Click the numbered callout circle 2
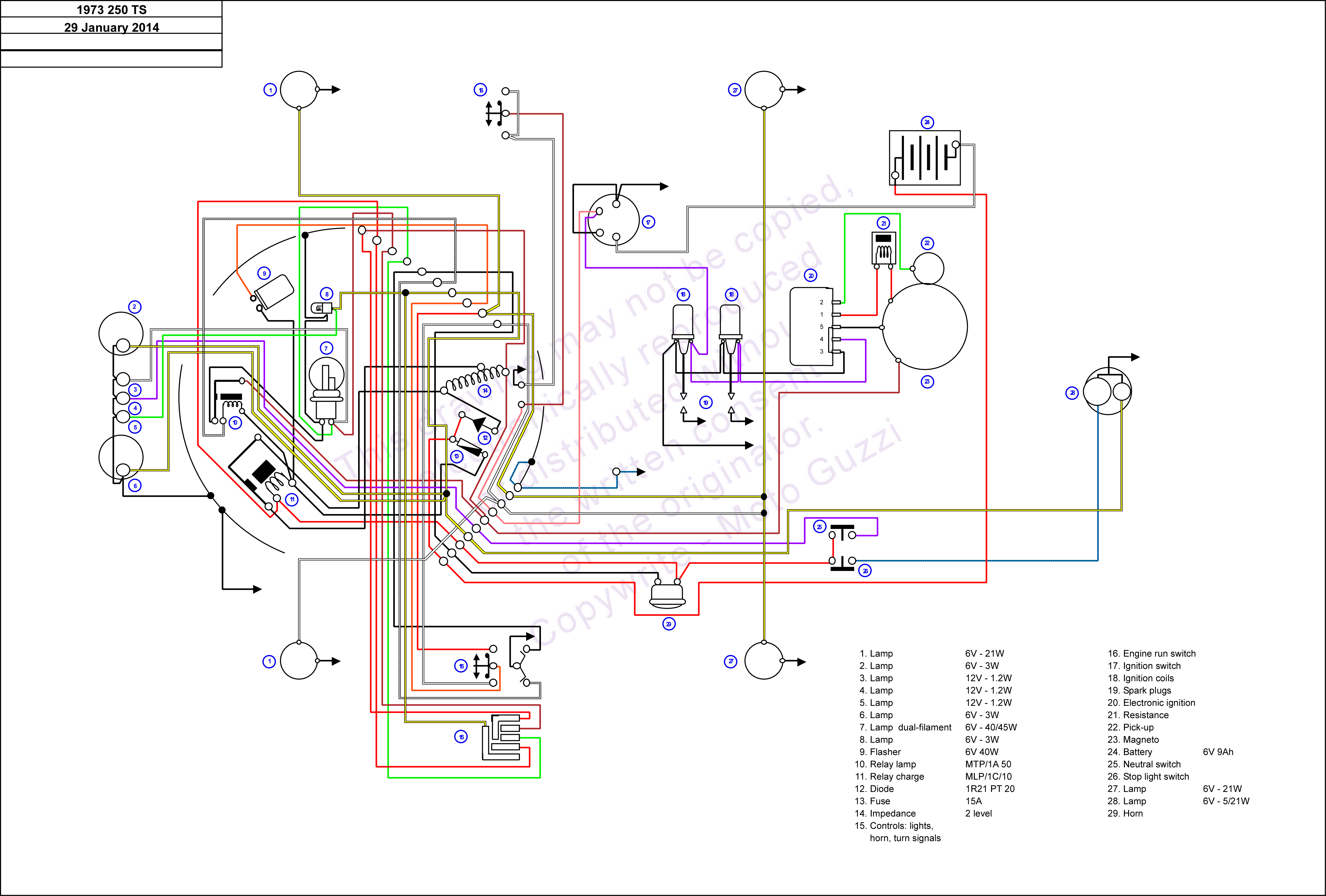This screenshot has height=896, width=1326. point(135,307)
